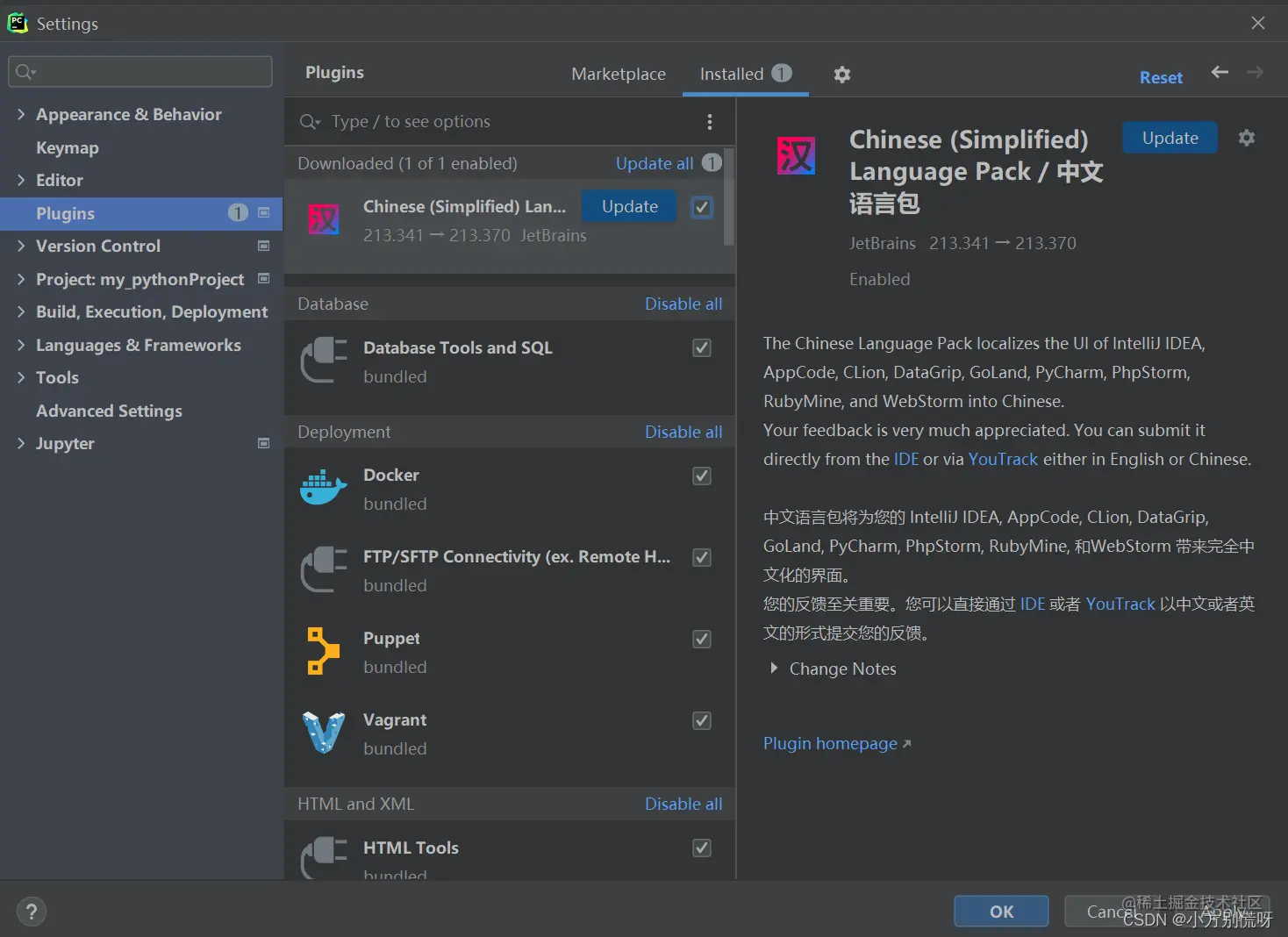Screen dimensions: 1288x937
Task: Uncheck the Puppet plugin checkbox
Action: [x=702, y=639]
